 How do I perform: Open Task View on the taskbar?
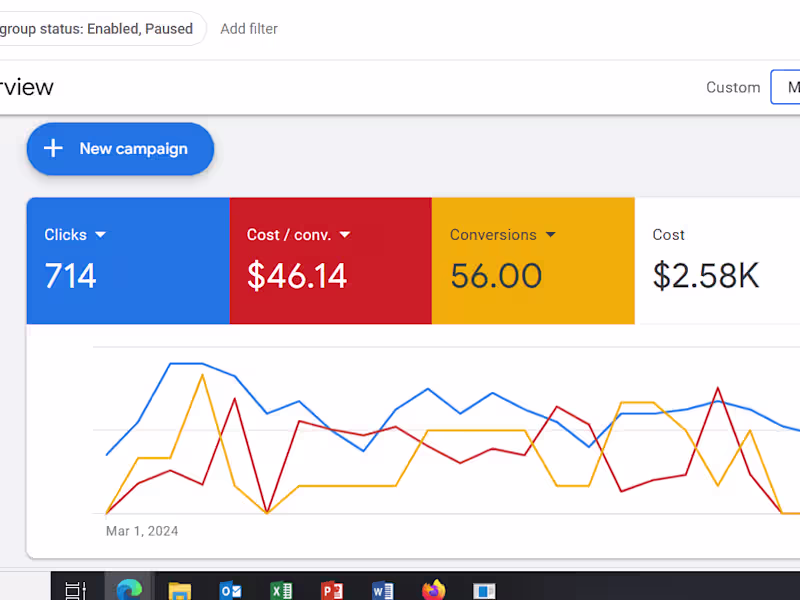[x=76, y=591]
